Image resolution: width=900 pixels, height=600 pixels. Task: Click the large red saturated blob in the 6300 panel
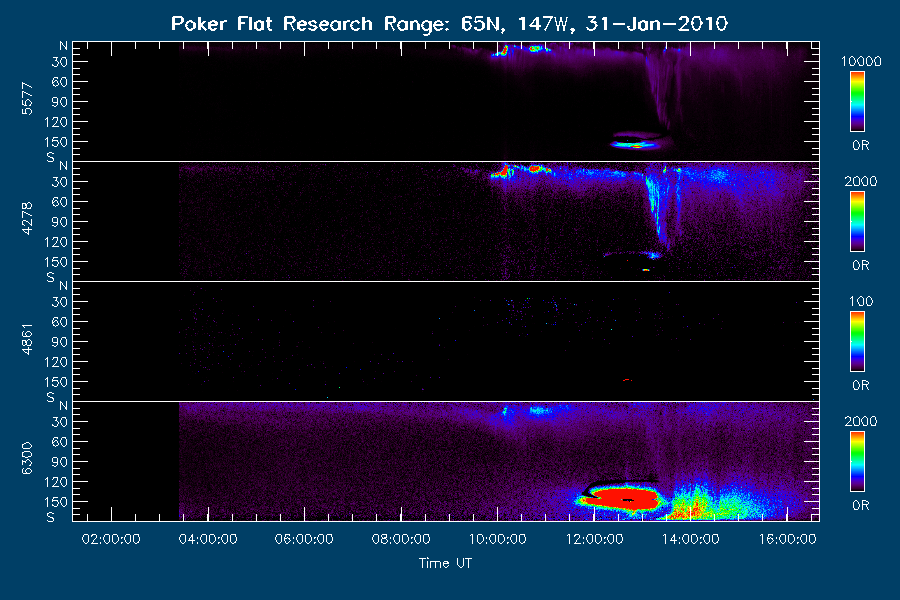click(624, 498)
